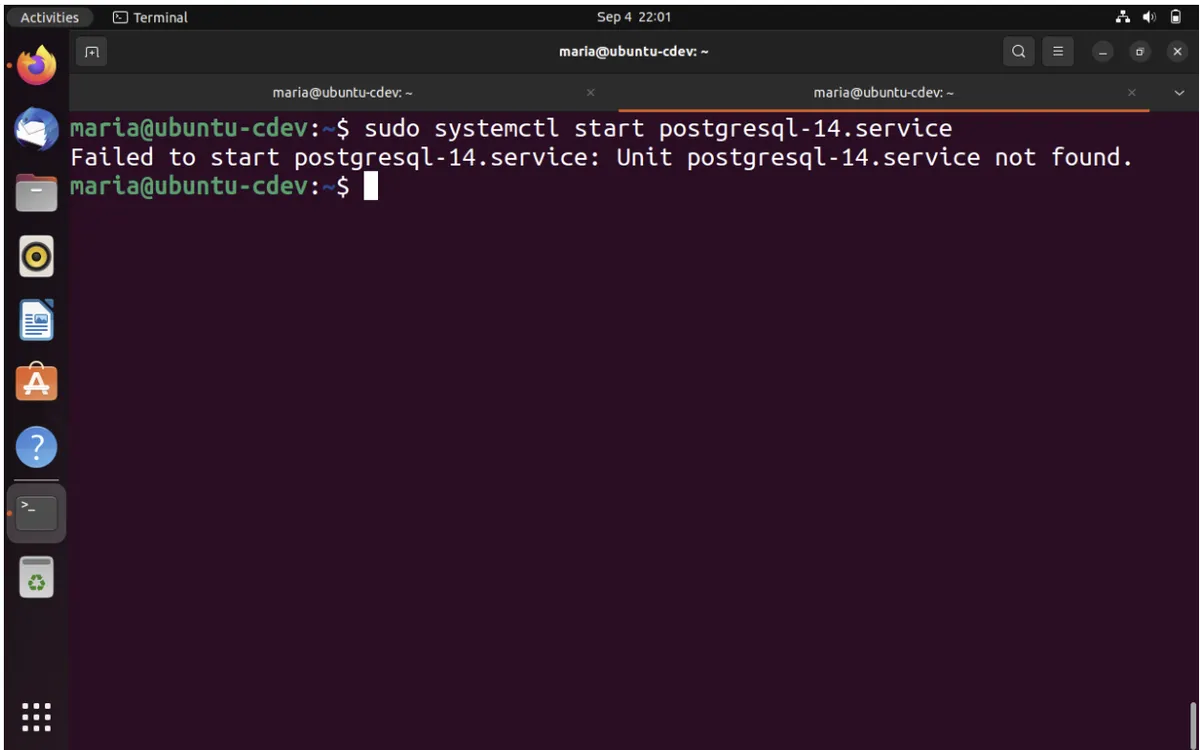Open system status menu via volume icon

[1149, 17]
